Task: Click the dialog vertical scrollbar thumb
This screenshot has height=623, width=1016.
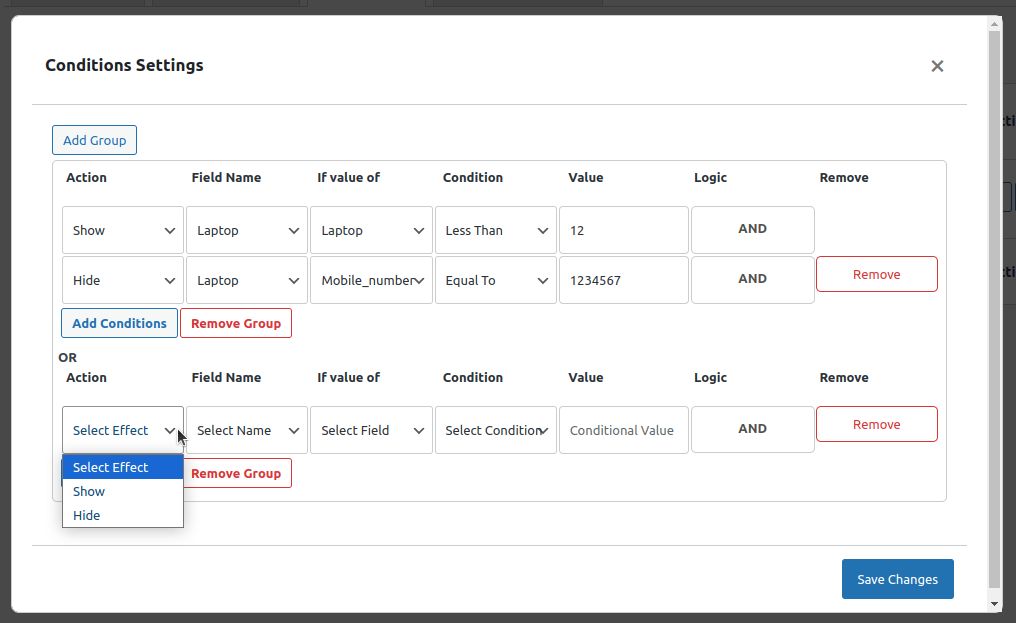Action: coord(995,309)
